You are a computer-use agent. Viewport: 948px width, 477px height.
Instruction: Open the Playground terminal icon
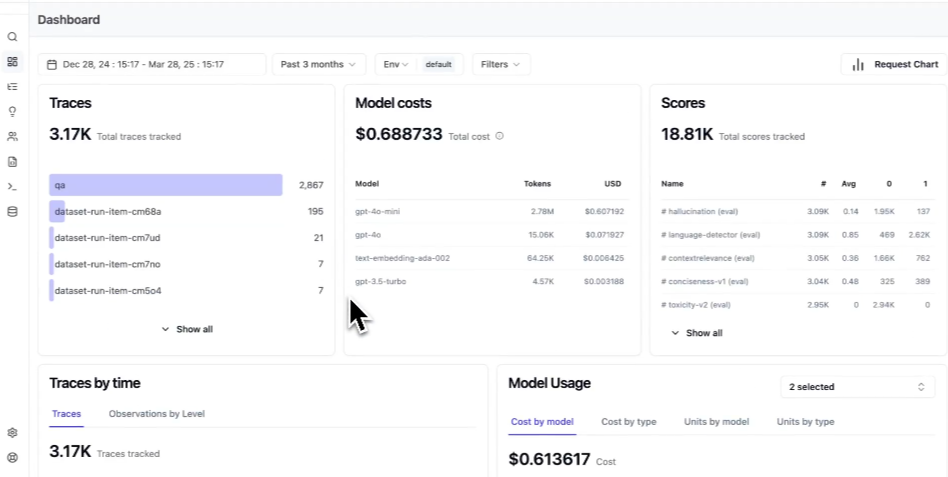[x=12, y=187]
